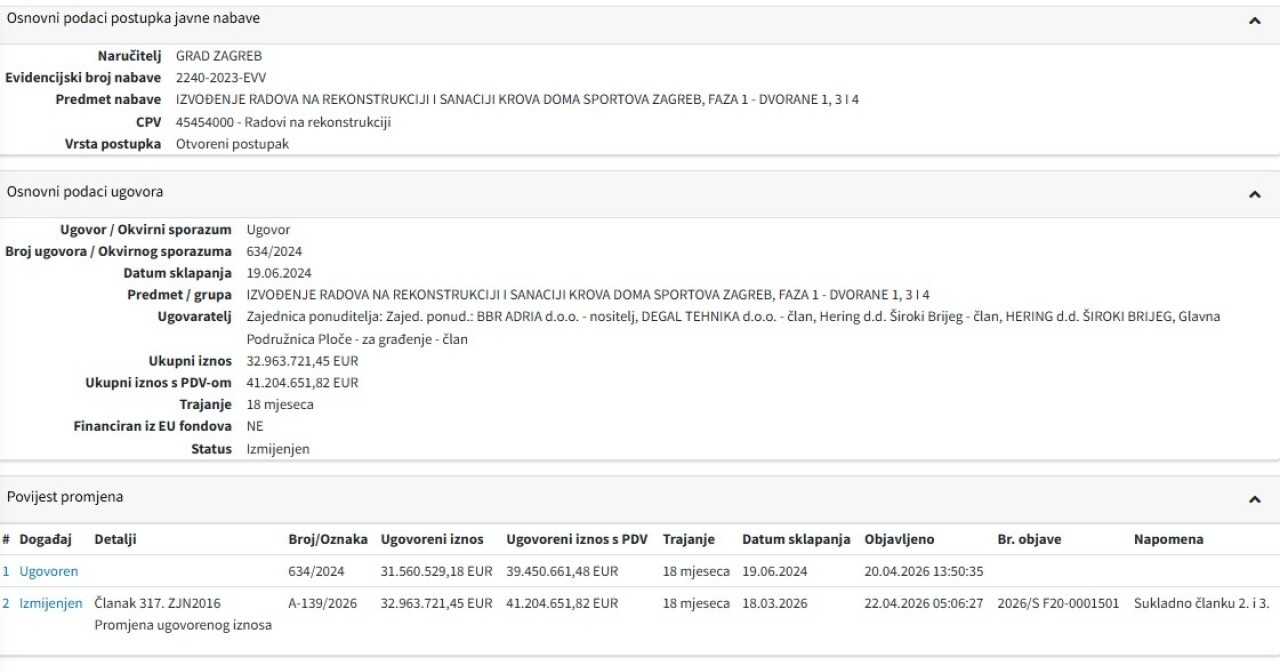Image resolution: width=1280 pixels, height=672 pixels.
Task: Click the Trajanje column header
Action: point(689,539)
